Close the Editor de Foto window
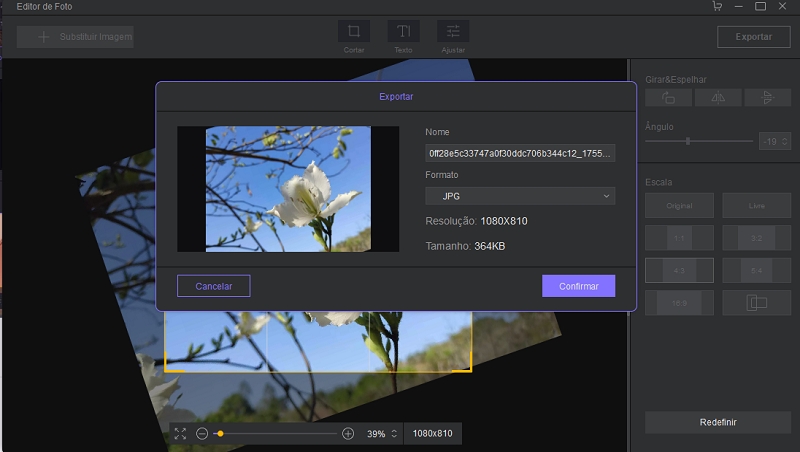 coord(782,6)
